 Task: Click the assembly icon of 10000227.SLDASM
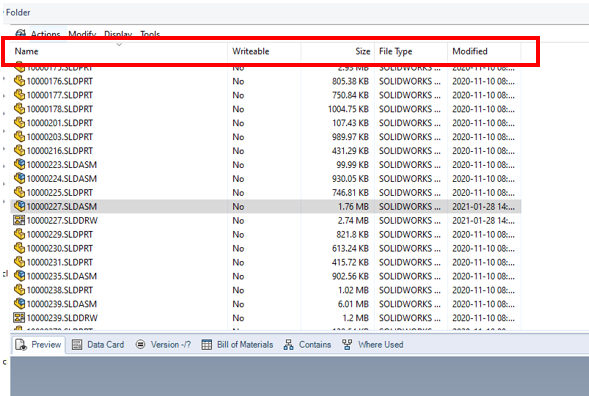(19, 206)
